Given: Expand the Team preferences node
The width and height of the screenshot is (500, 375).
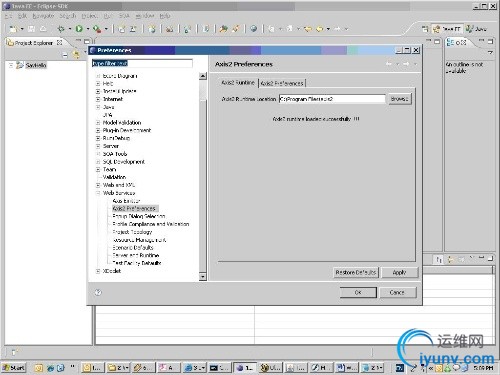Looking at the screenshot, I should coord(98,169).
